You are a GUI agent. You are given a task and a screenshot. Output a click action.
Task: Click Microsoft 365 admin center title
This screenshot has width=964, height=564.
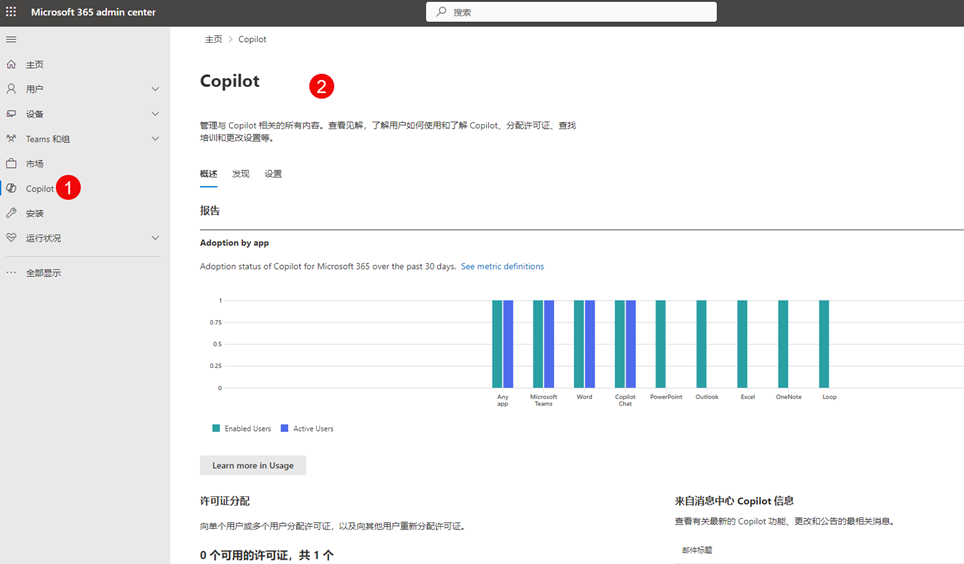[93, 12]
